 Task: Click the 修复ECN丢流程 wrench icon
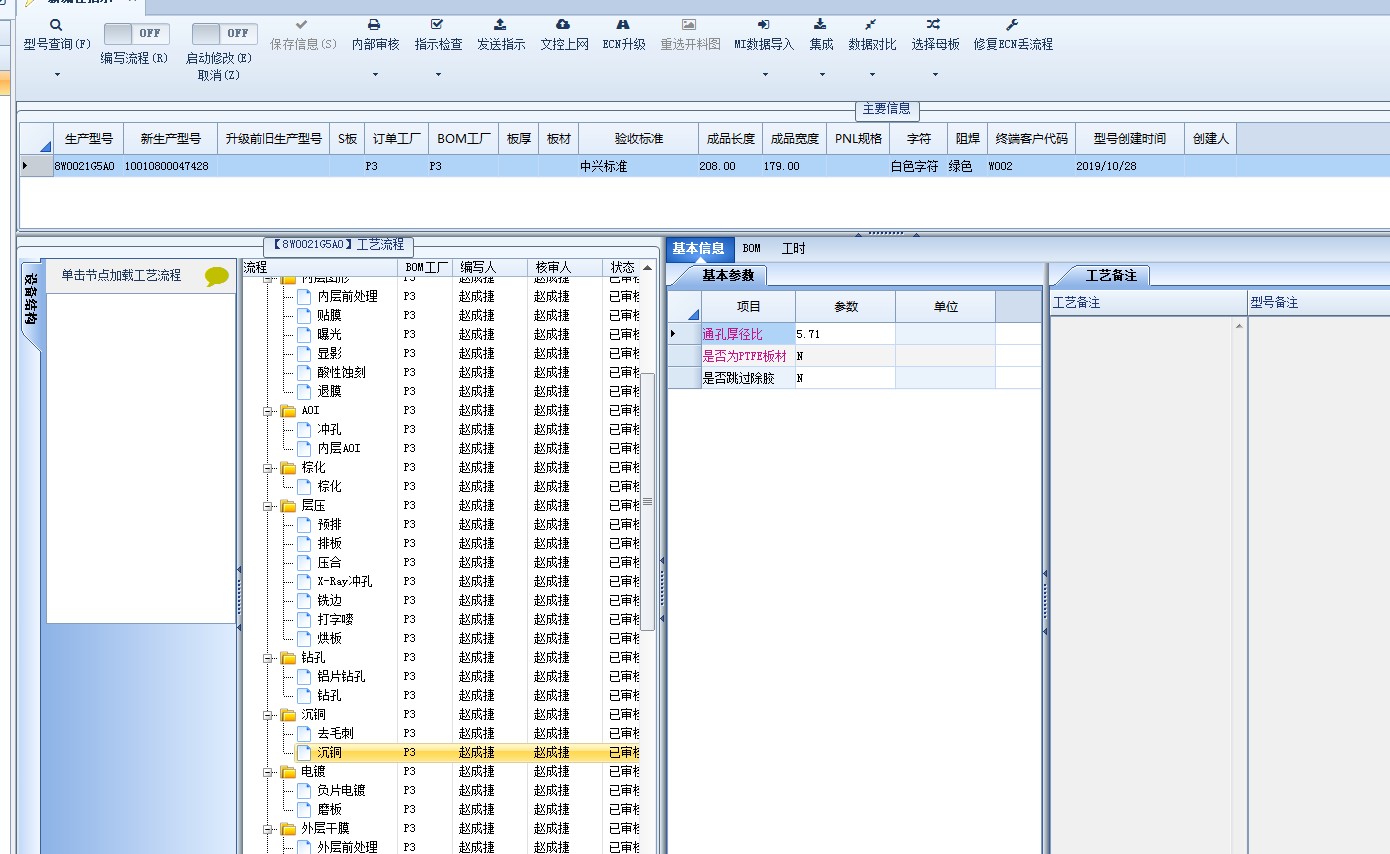(1012, 24)
